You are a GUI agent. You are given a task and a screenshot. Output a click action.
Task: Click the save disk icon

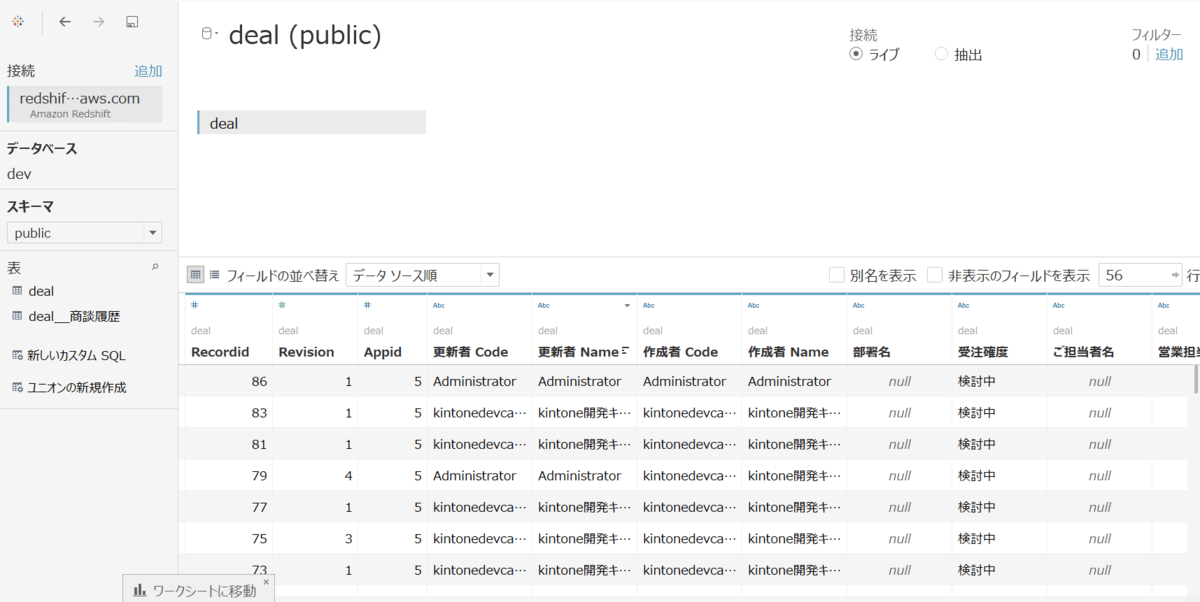click(132, 21)
